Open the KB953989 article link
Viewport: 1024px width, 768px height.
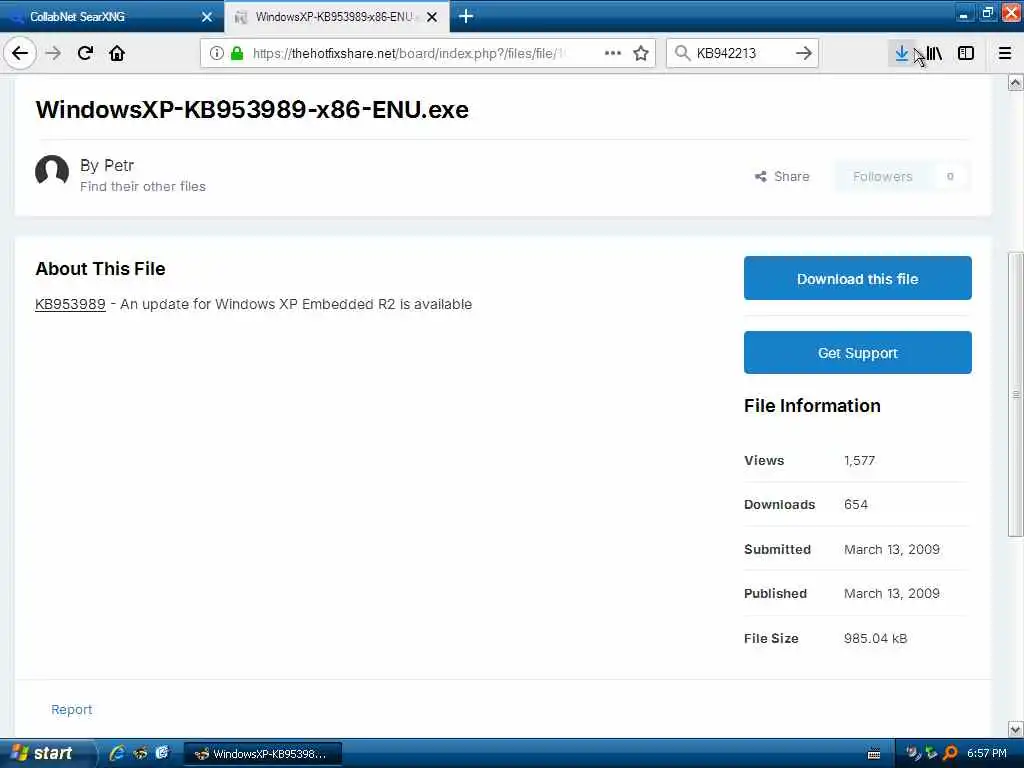click(70, 304)
